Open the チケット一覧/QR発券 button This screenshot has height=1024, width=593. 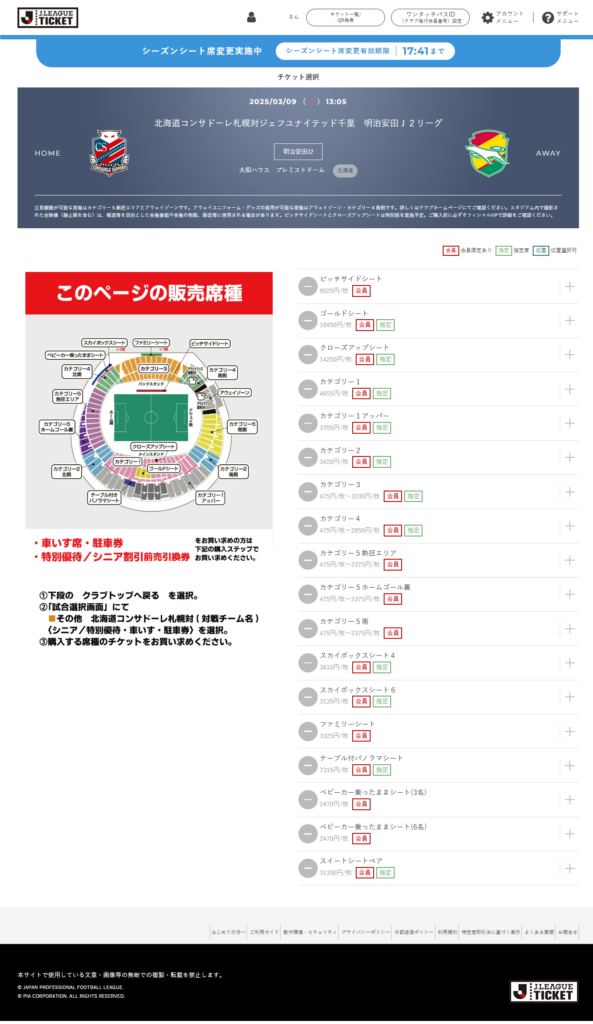point(345,18)
